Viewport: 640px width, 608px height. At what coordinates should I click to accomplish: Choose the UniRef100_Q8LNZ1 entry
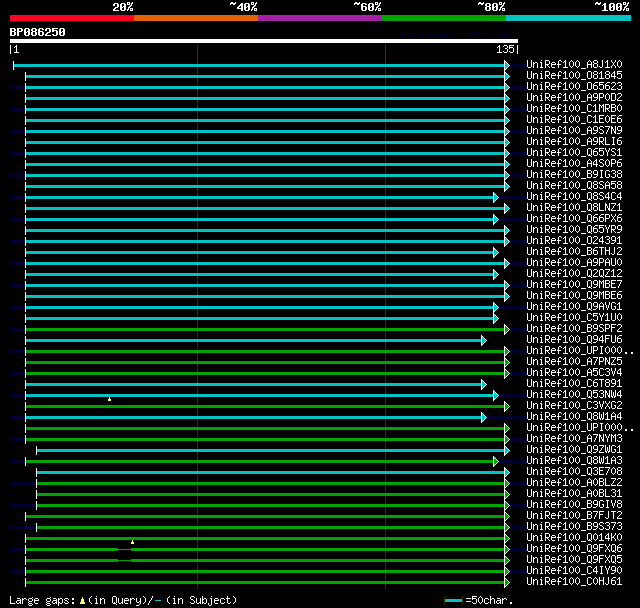tap(574, 208)
